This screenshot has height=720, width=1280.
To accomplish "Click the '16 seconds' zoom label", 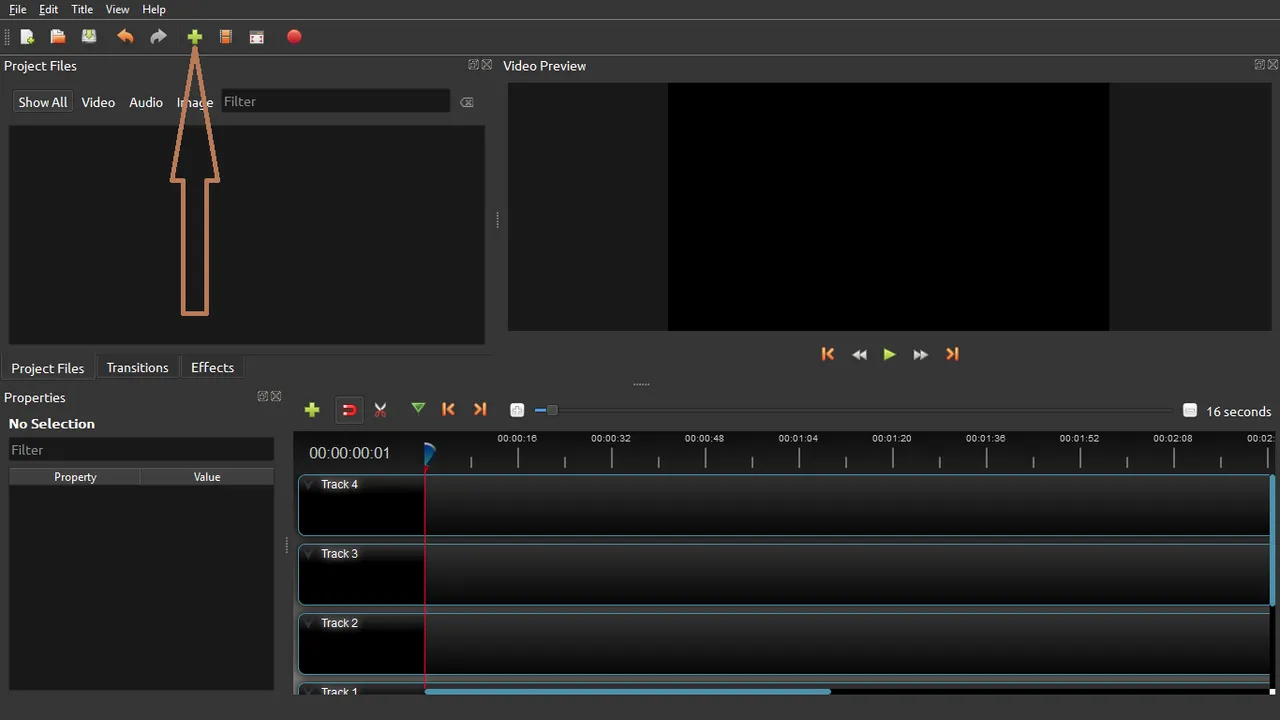I will 1238,412.
